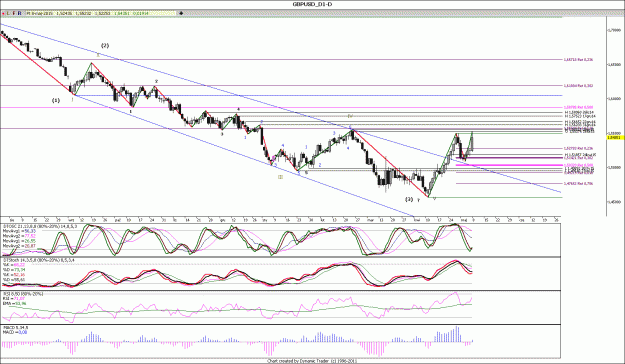This screenshot has height=364, width=625.
Task: Click the black diamond marker in toolbar
Action: point(181,14)
